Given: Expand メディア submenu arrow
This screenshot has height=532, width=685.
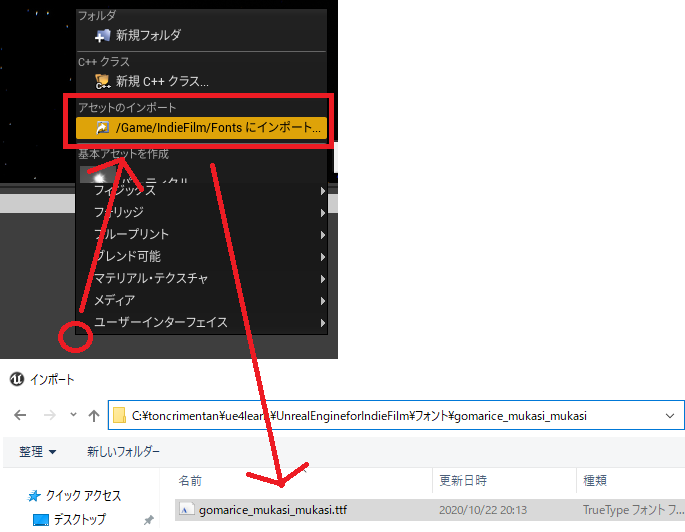Looking at the screenshot, I should click(x=322, y=301).
